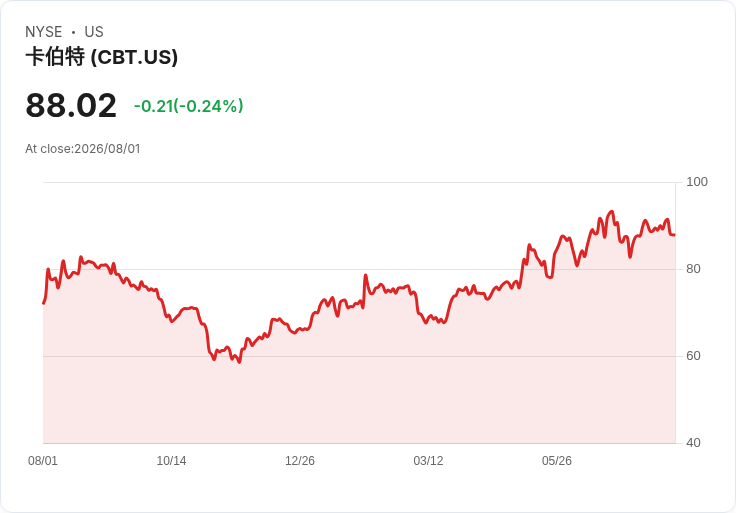Click the At close date text
The height and width of the screenshot is (513, 736).
click(83, 149)
